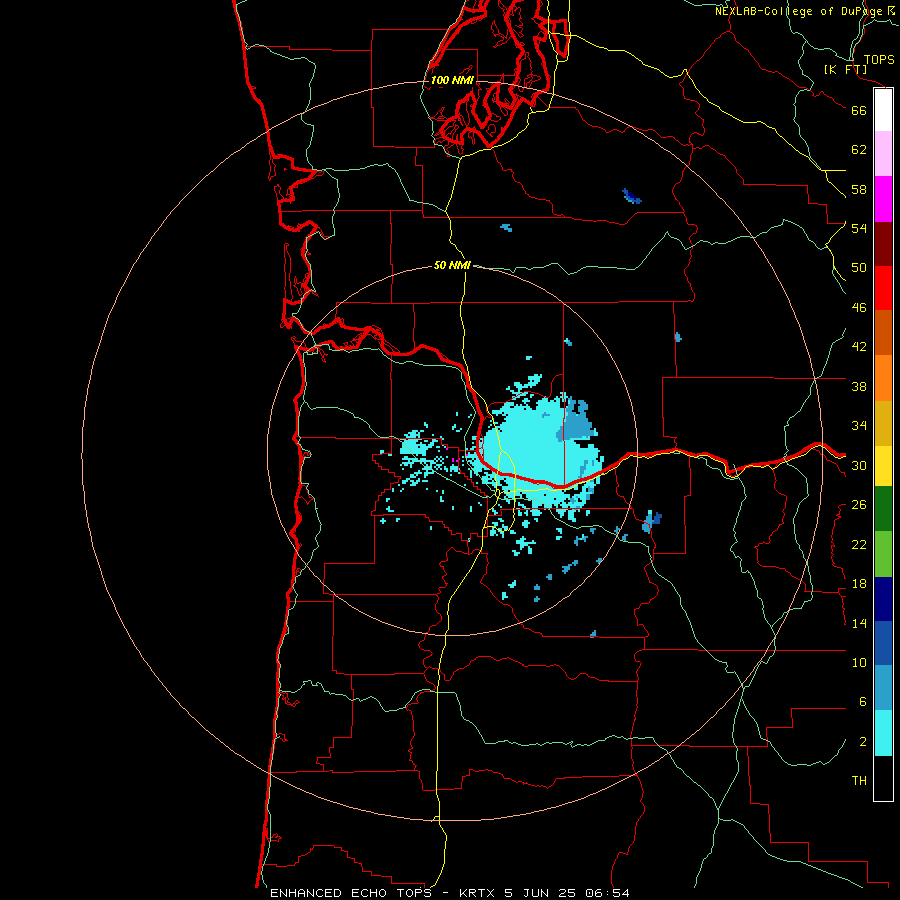This screenshot has width=900, height=900.
Task: Click the legend value 34
Action: [859, 426]
